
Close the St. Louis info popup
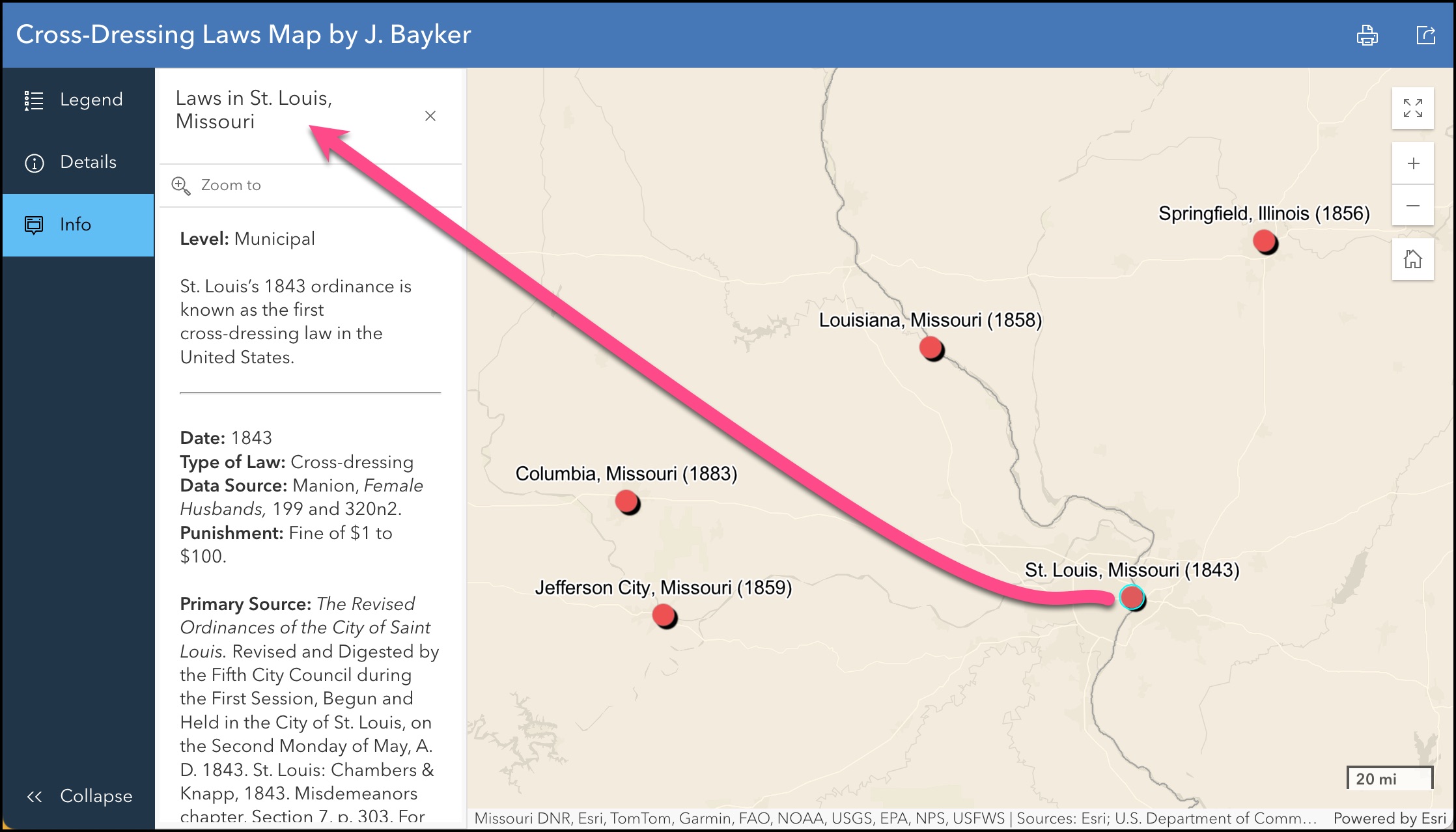pos(430,116)
